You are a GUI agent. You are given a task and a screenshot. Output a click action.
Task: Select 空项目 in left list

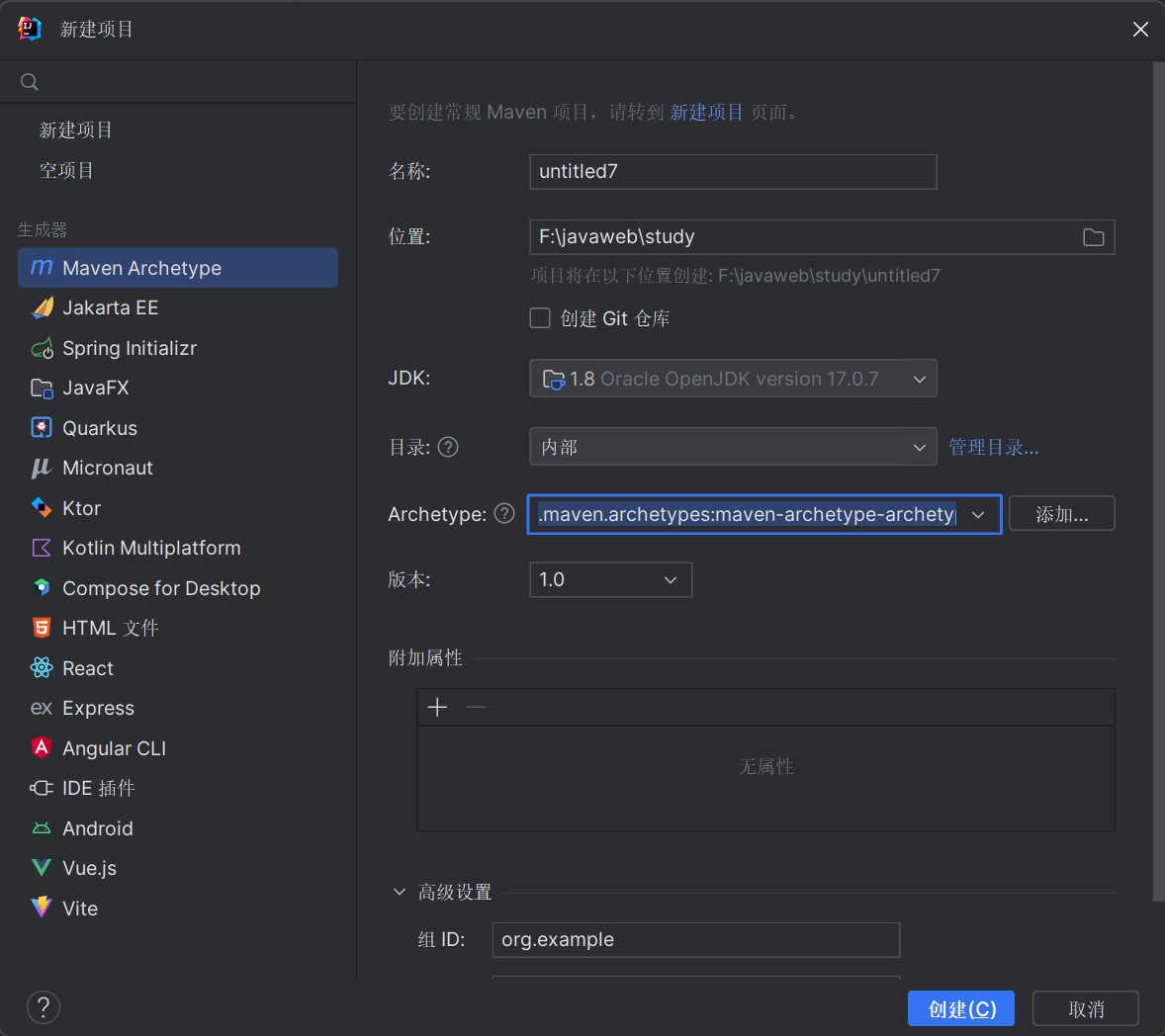(66, 170)
